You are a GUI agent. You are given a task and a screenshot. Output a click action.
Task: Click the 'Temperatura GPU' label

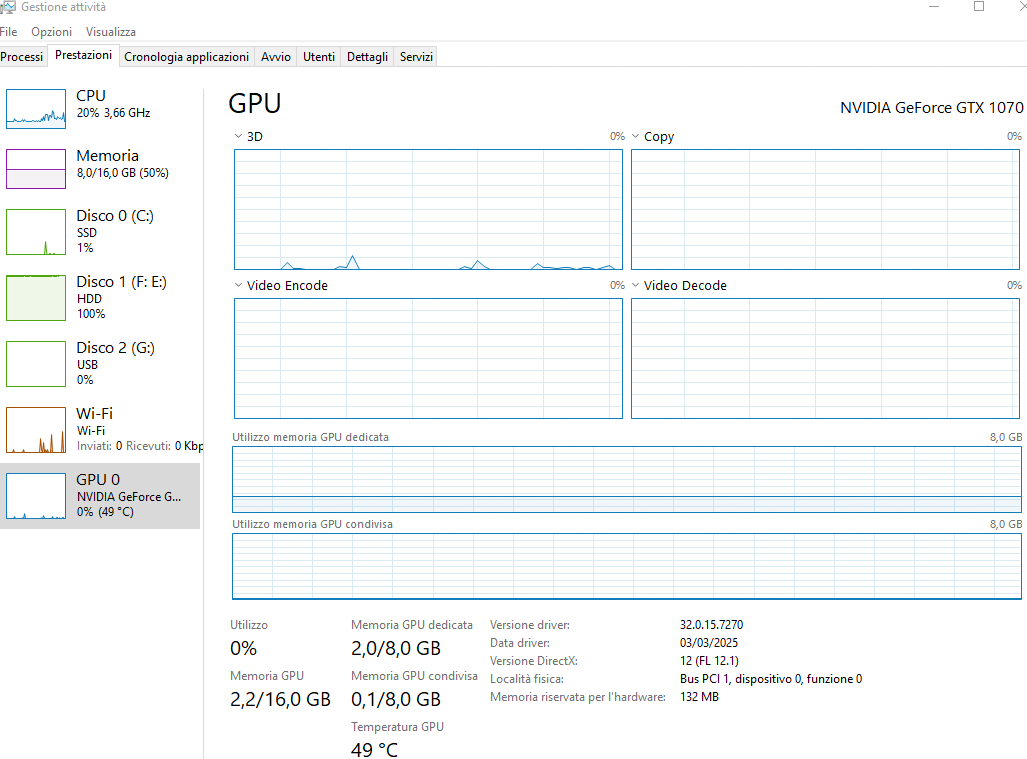pos(397,727)
